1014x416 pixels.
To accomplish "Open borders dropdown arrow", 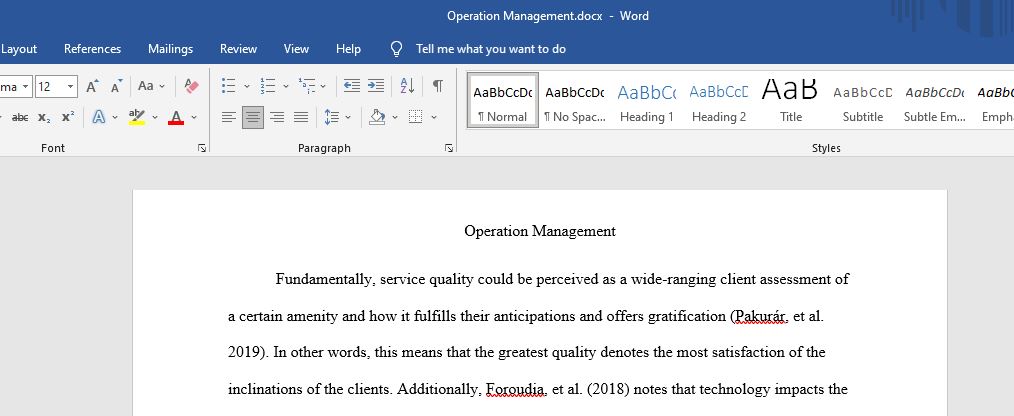I will tap(434, 117).
